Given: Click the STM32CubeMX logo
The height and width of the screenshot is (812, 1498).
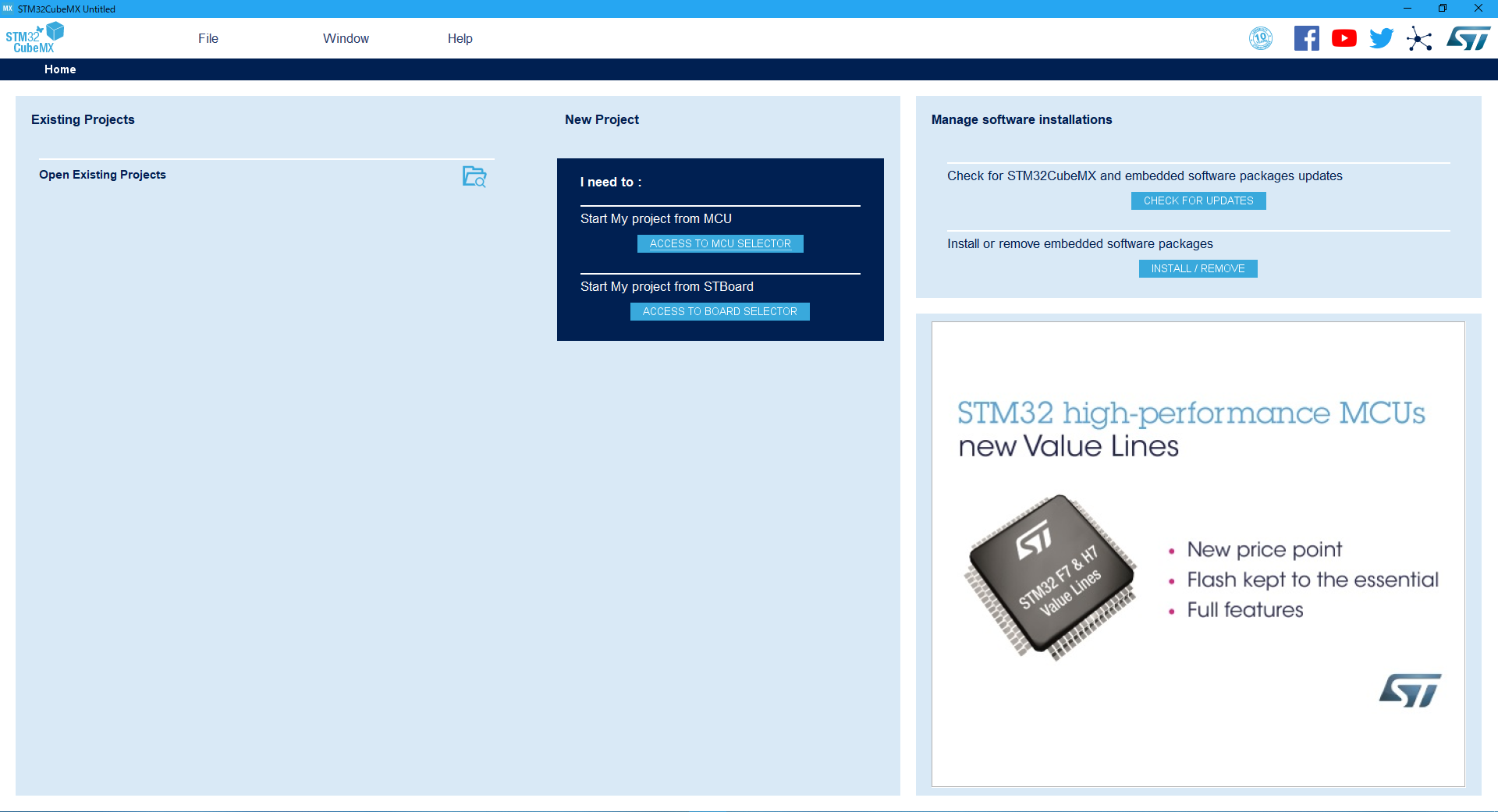Looking at the screenshot, I should [x=34, y=37].
